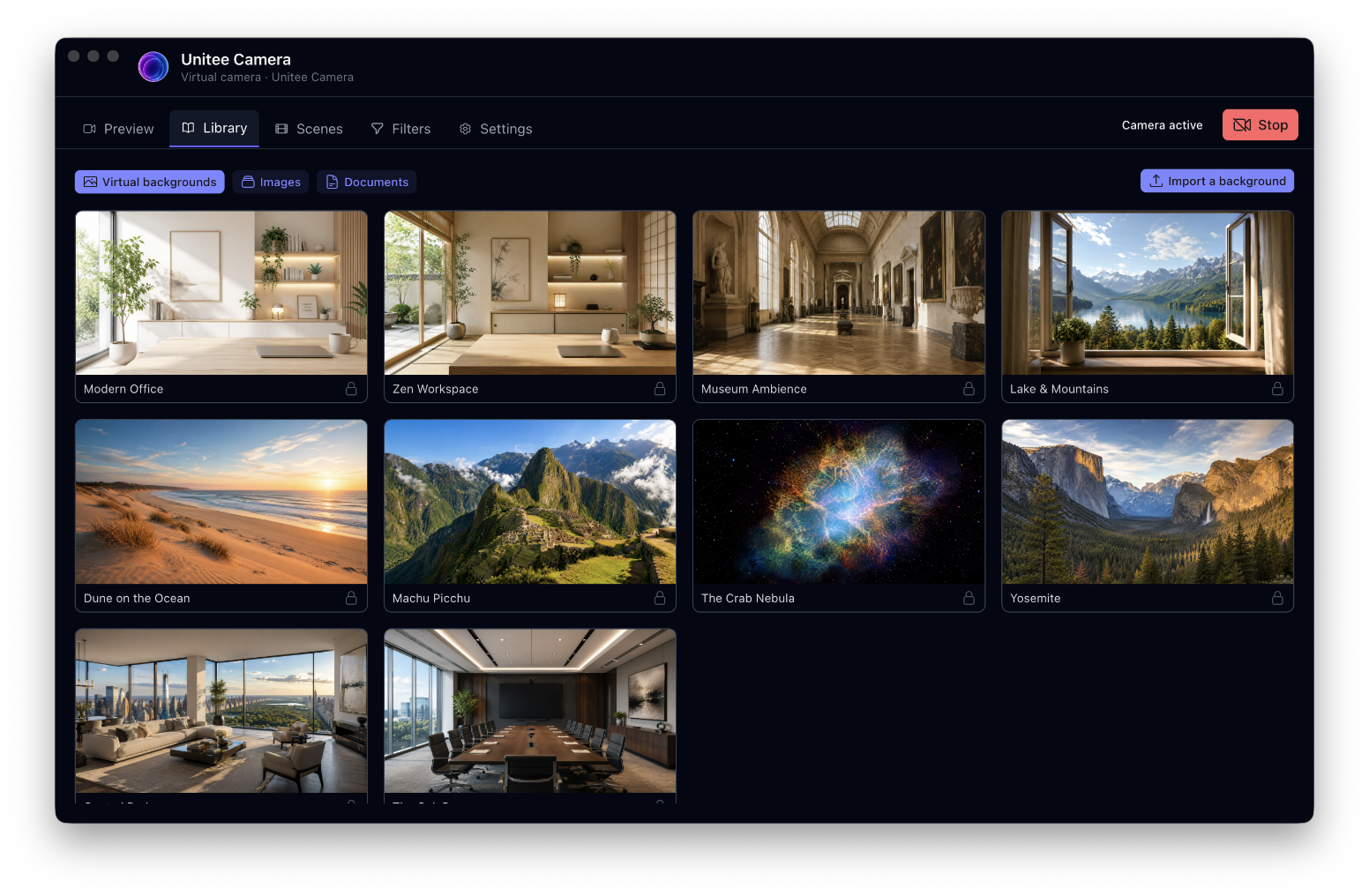Select the Modern Office thumbnail

pyautogui.click(x=221, y=293)
